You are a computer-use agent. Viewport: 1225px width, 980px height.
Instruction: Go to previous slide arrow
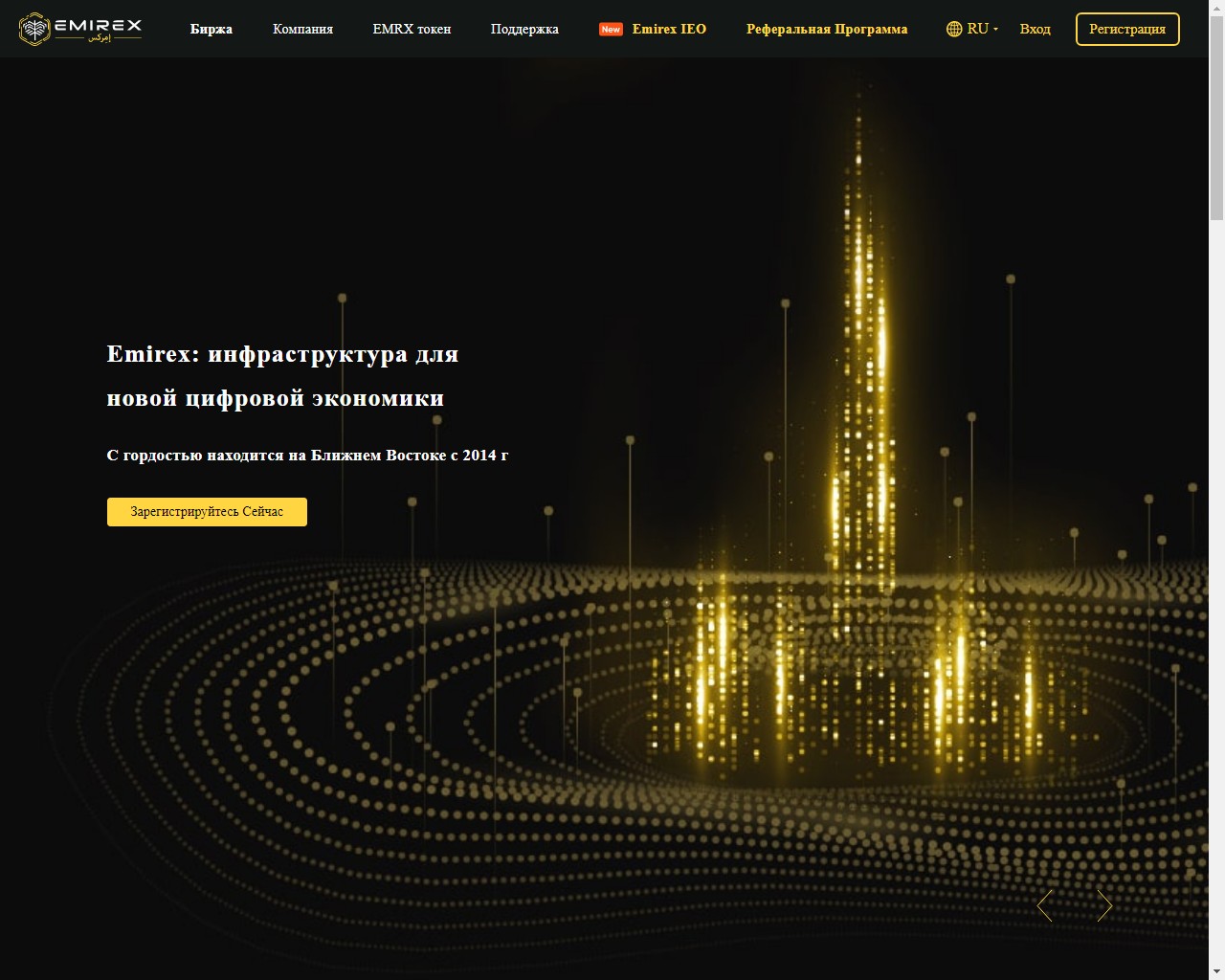click(1045, 905)
